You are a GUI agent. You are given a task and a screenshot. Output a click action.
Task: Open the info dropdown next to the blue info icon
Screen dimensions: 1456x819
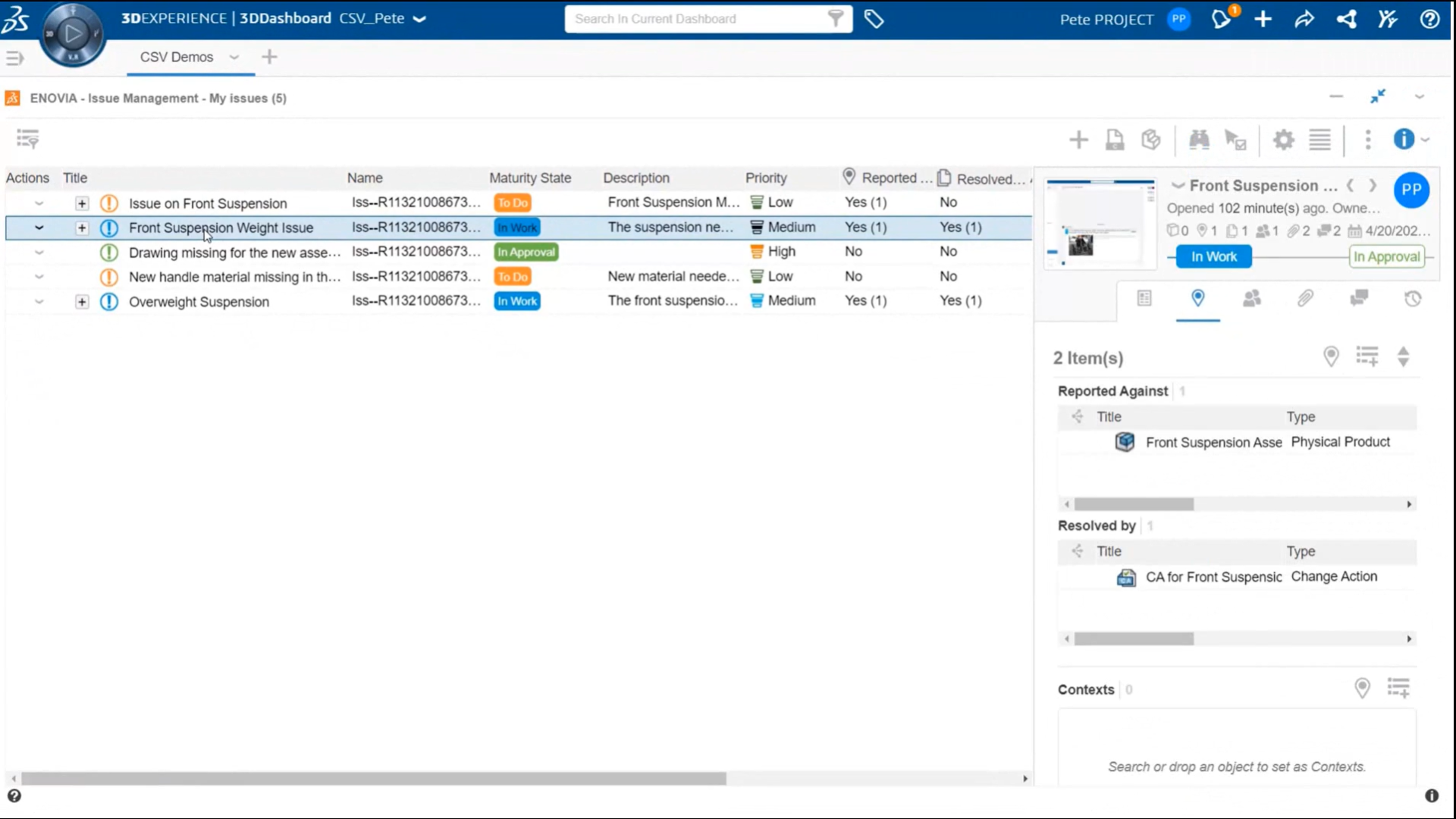point(1424,140)
